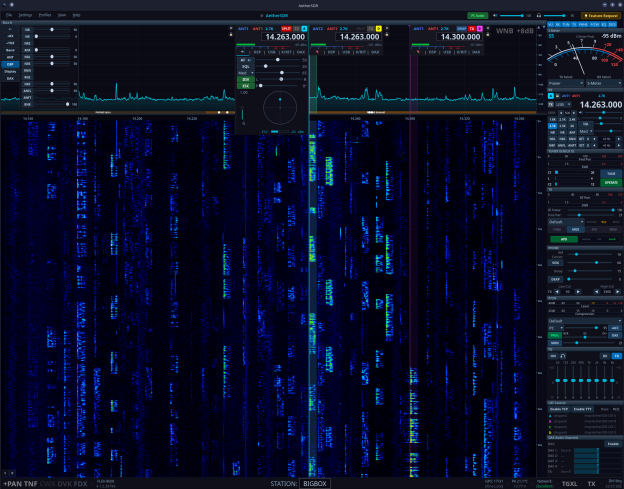Lock slice A with its padlock icon
This screenshot has width=624, height=489.
(x=231, y=35)
